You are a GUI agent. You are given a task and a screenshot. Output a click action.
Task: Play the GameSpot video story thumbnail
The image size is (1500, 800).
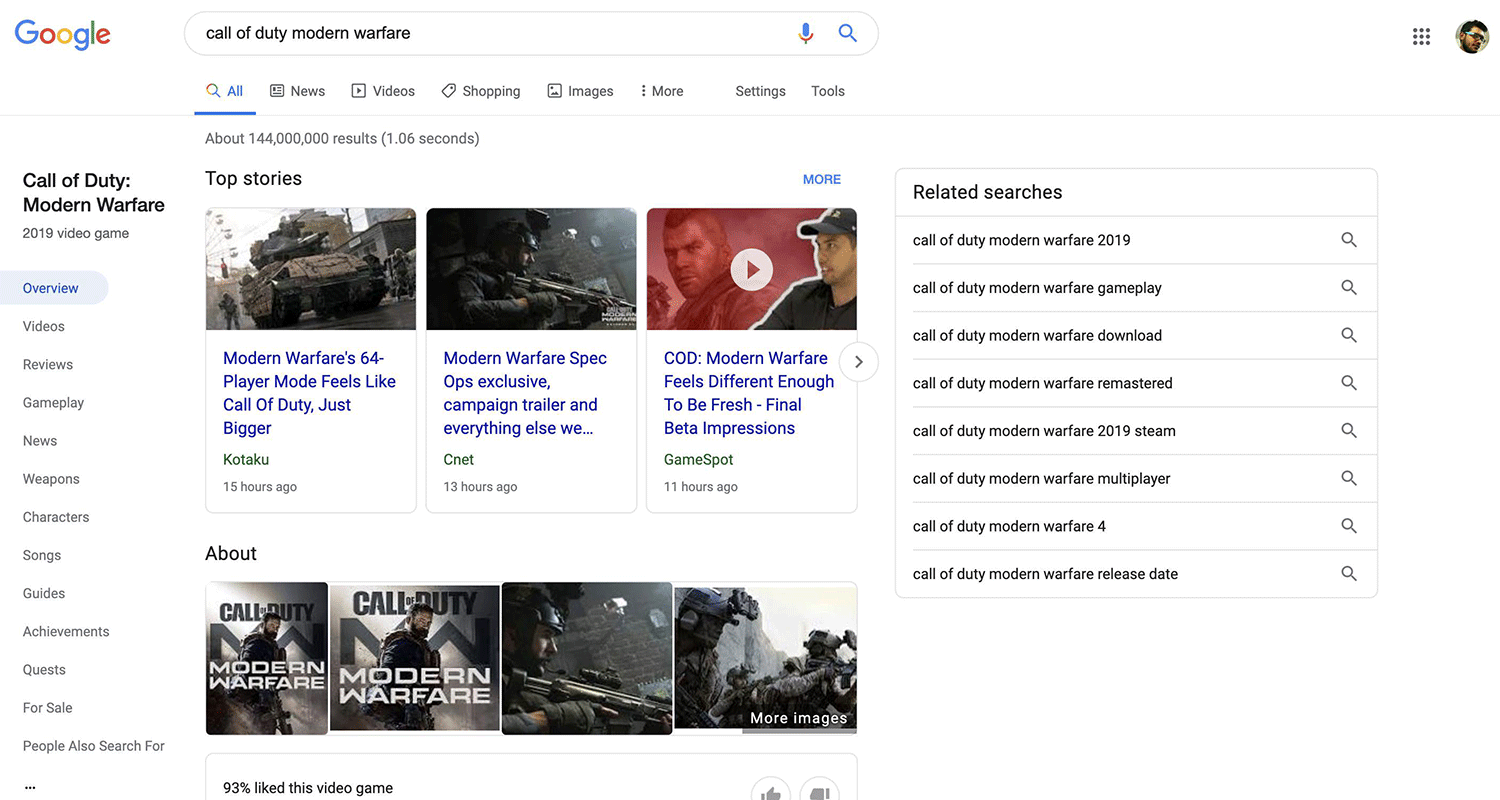tap(751, 269)
